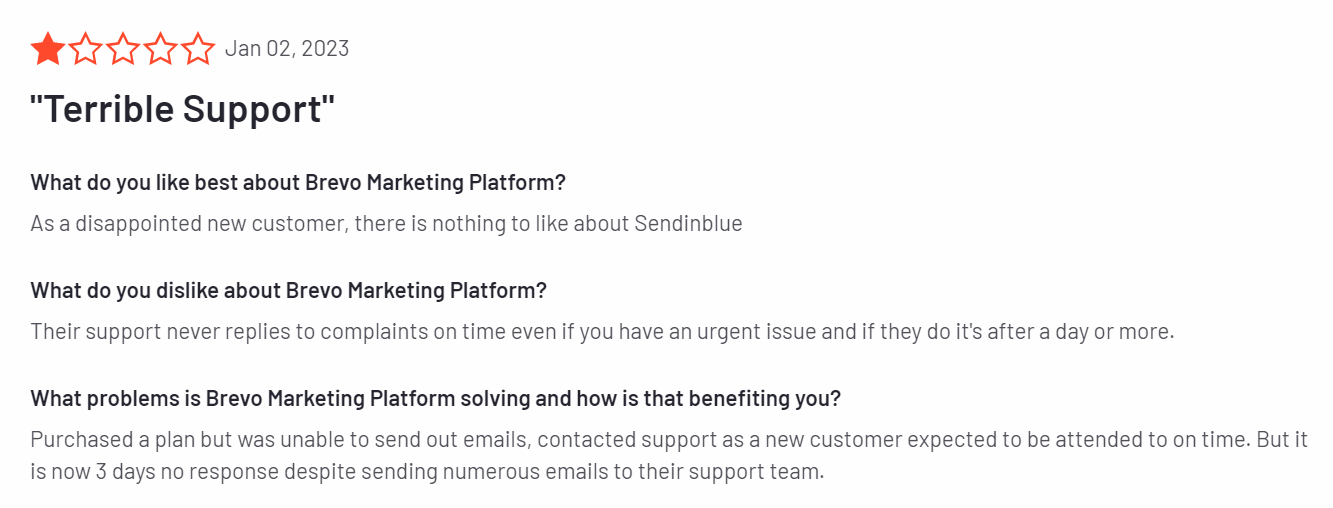Click the first filled red star
Viewport: 1333px width, 508px height.
pyautogui.click(x=47, y=48)
